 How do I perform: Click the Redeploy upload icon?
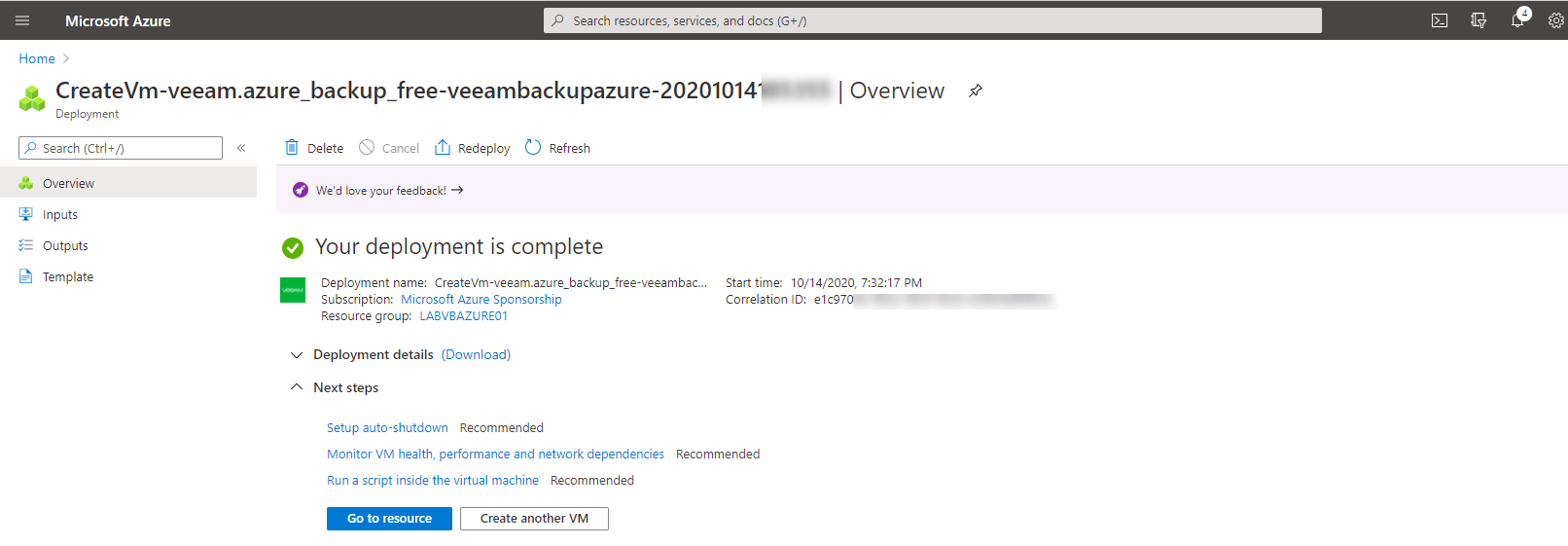coord(443,148)
